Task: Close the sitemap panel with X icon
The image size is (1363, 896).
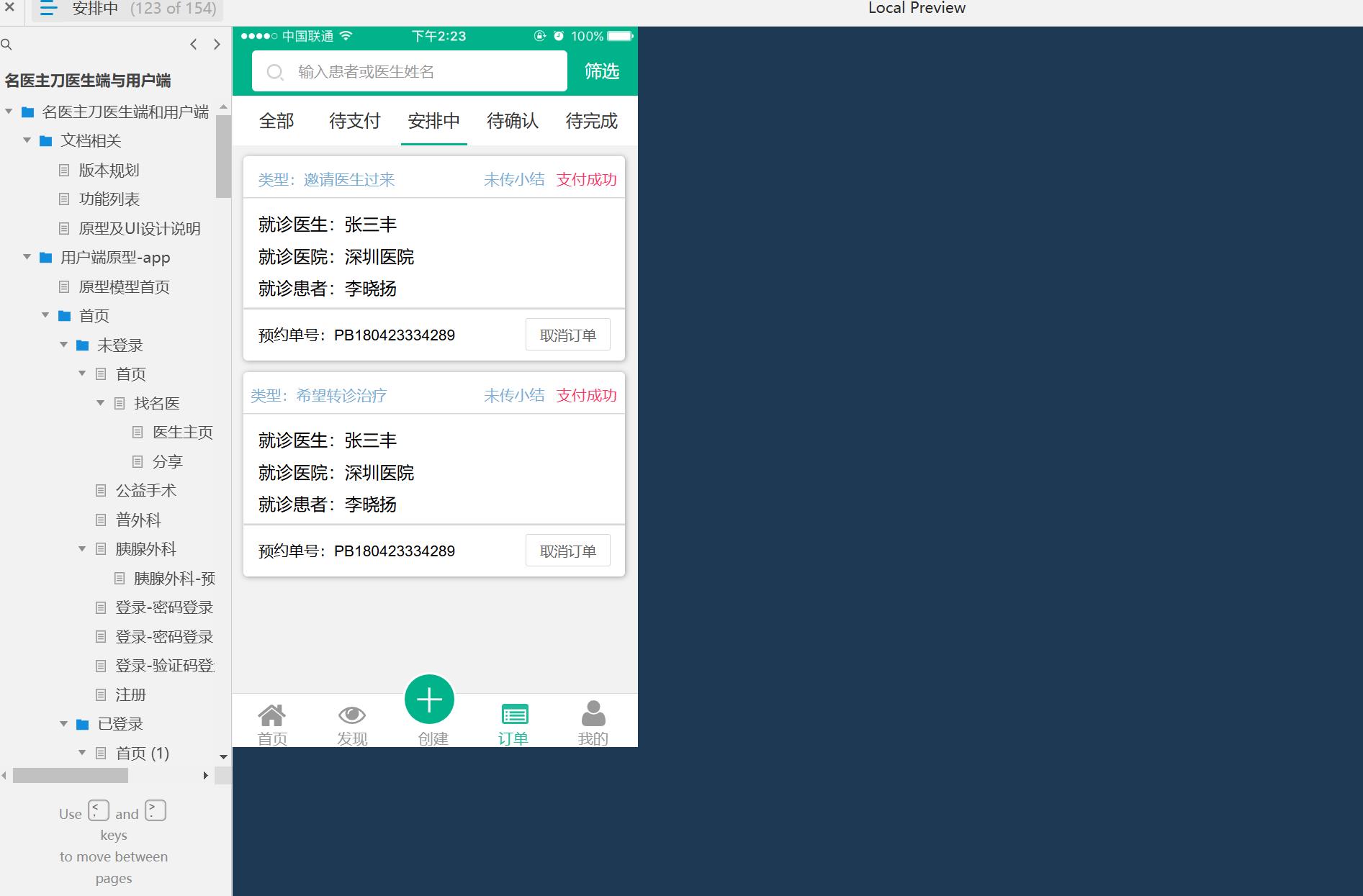Action: tap(10, 7)
